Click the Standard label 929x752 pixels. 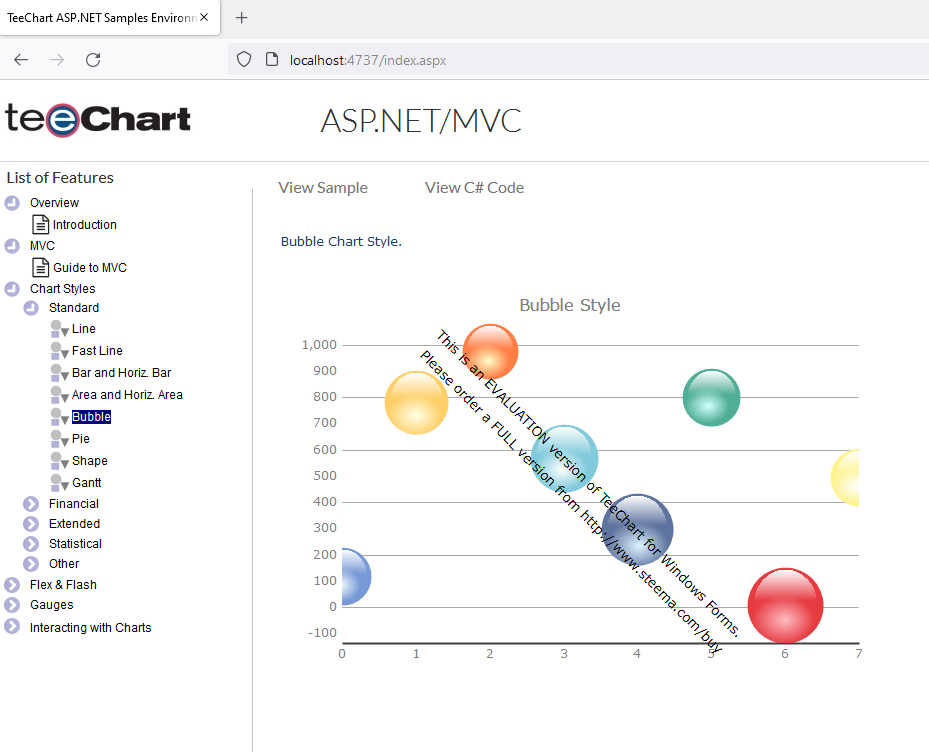click(73, 308)
